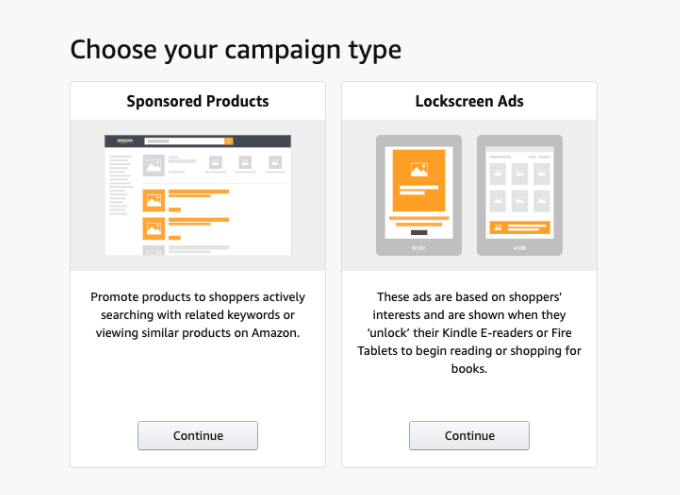Click the right Kindle banner ad illustration
Screen dimensions: 680x495
pos(520,195)
